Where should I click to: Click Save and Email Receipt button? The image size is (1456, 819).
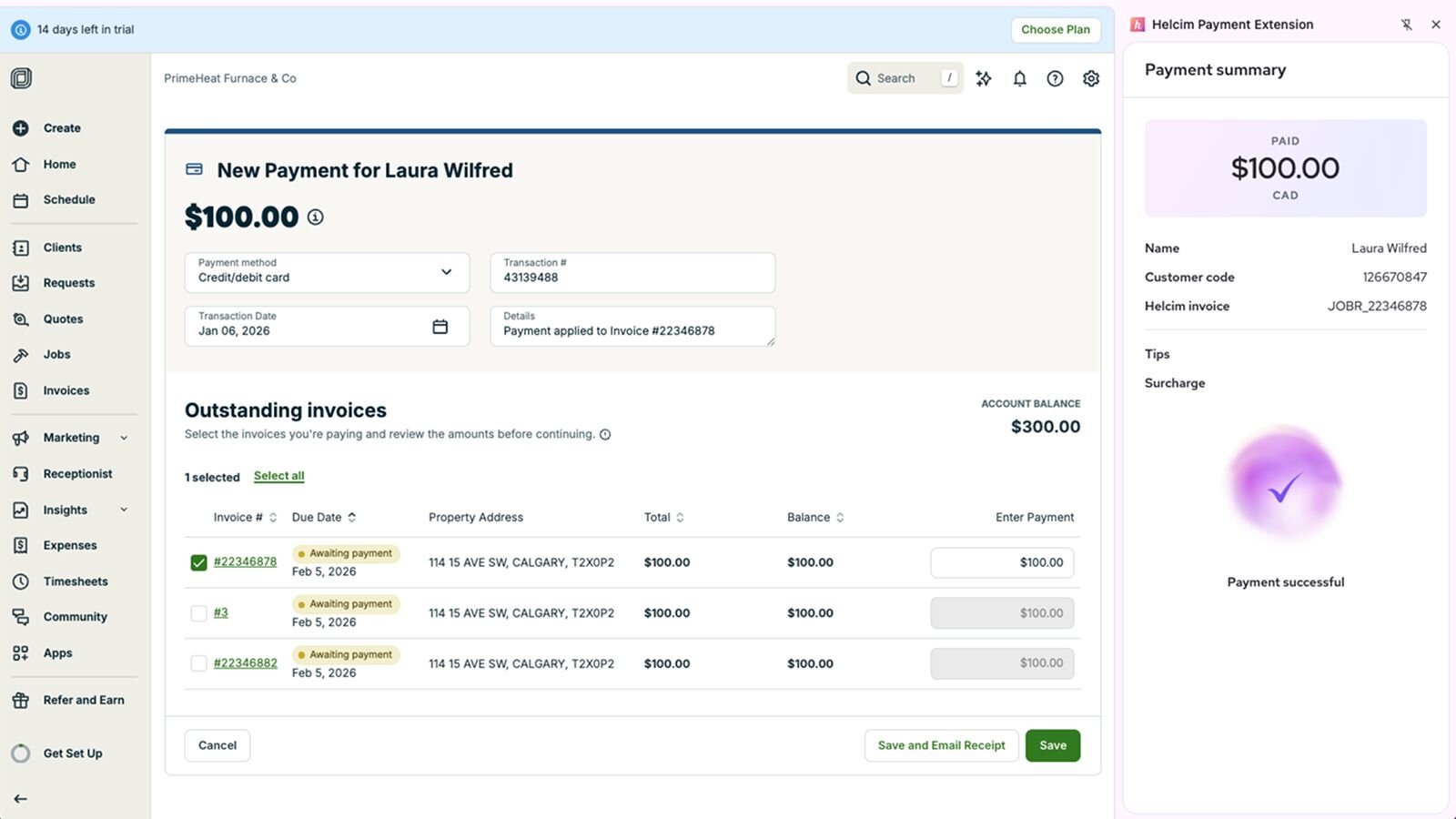click(x=941, y=745)
